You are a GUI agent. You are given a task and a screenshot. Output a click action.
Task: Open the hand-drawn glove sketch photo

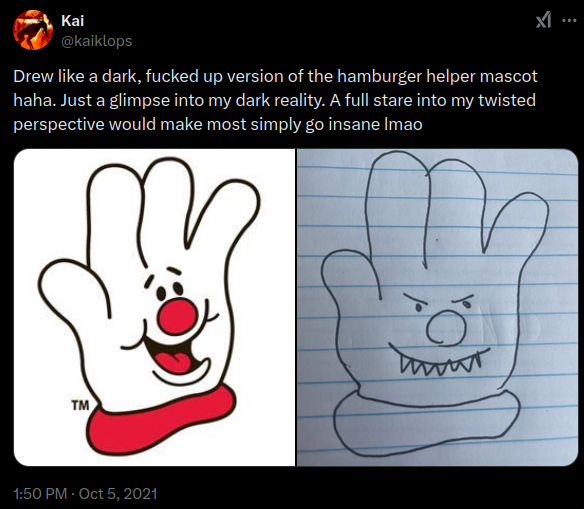(x=437, y=307)
